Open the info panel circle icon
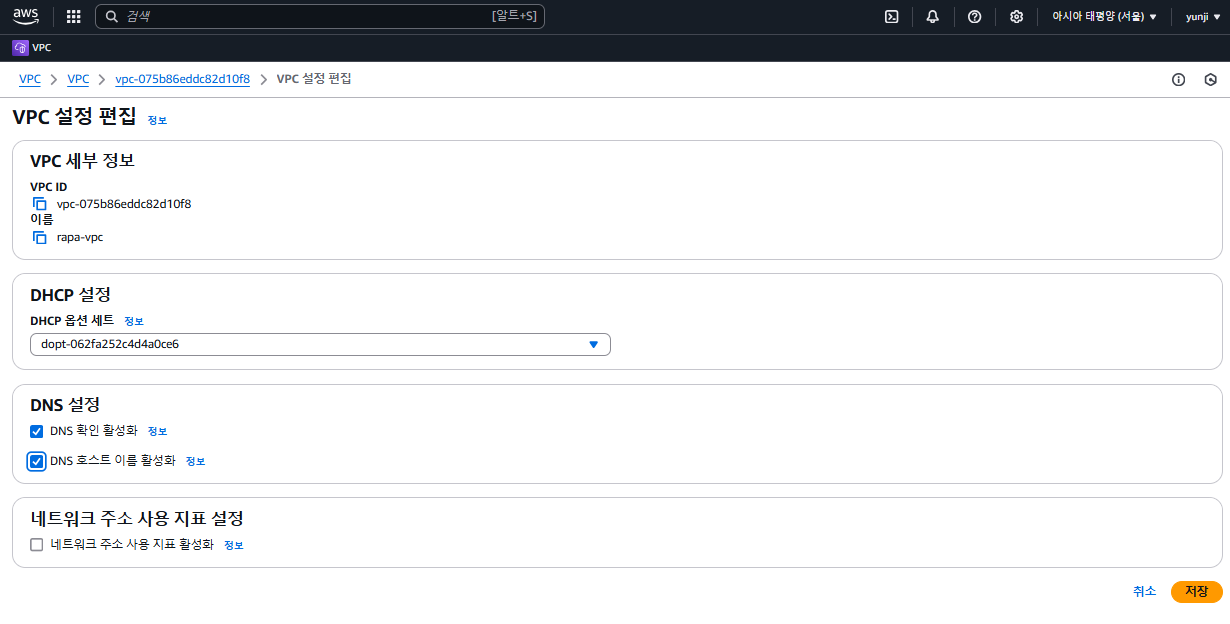This screenshot has height=624, width=1230. [x=1178, y=80]
